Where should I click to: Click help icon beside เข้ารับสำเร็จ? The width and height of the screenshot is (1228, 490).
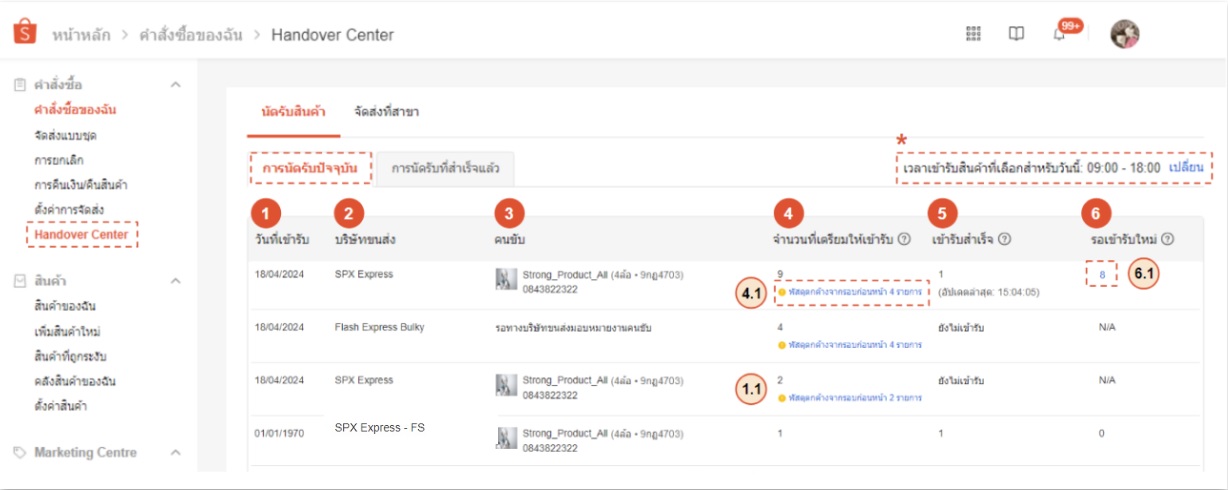tap(1004, 239)
